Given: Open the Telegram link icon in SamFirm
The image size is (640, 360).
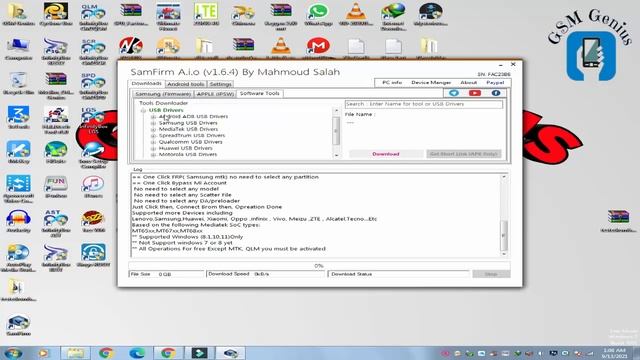Looking at the screenshot, I should point(454,93).
